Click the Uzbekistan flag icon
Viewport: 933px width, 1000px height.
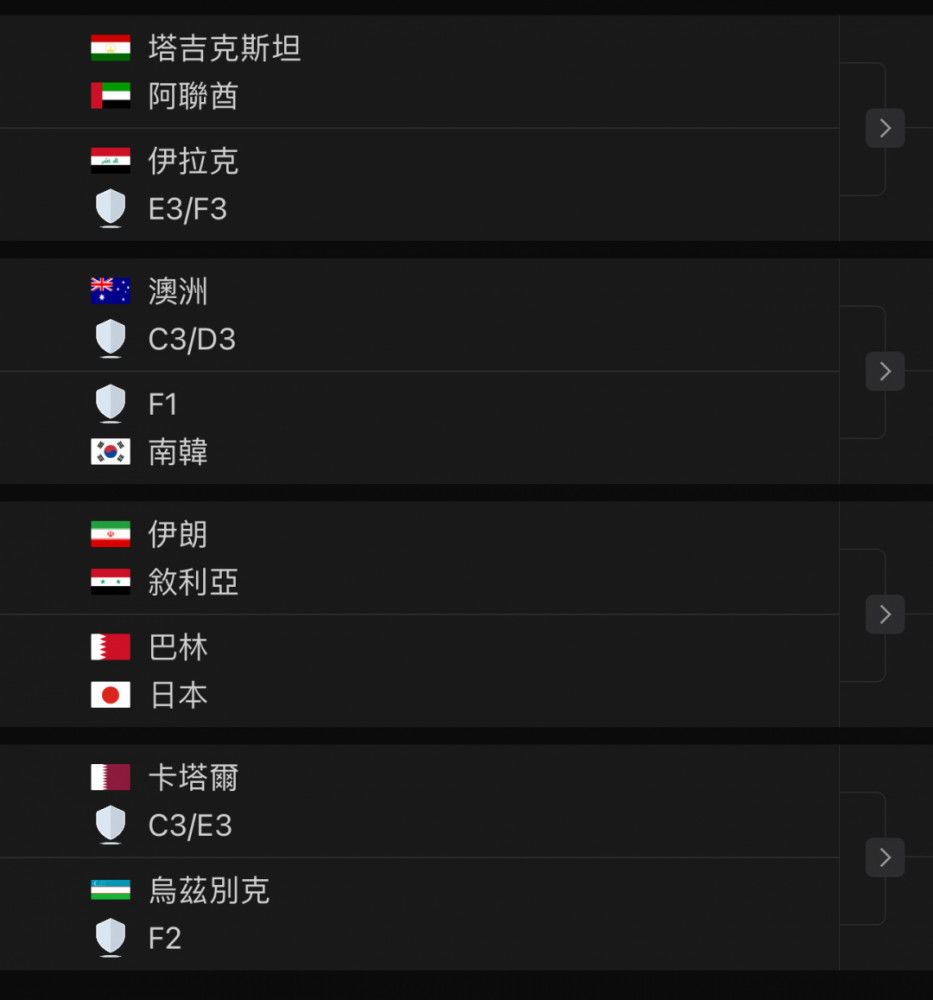coord(110,890)
